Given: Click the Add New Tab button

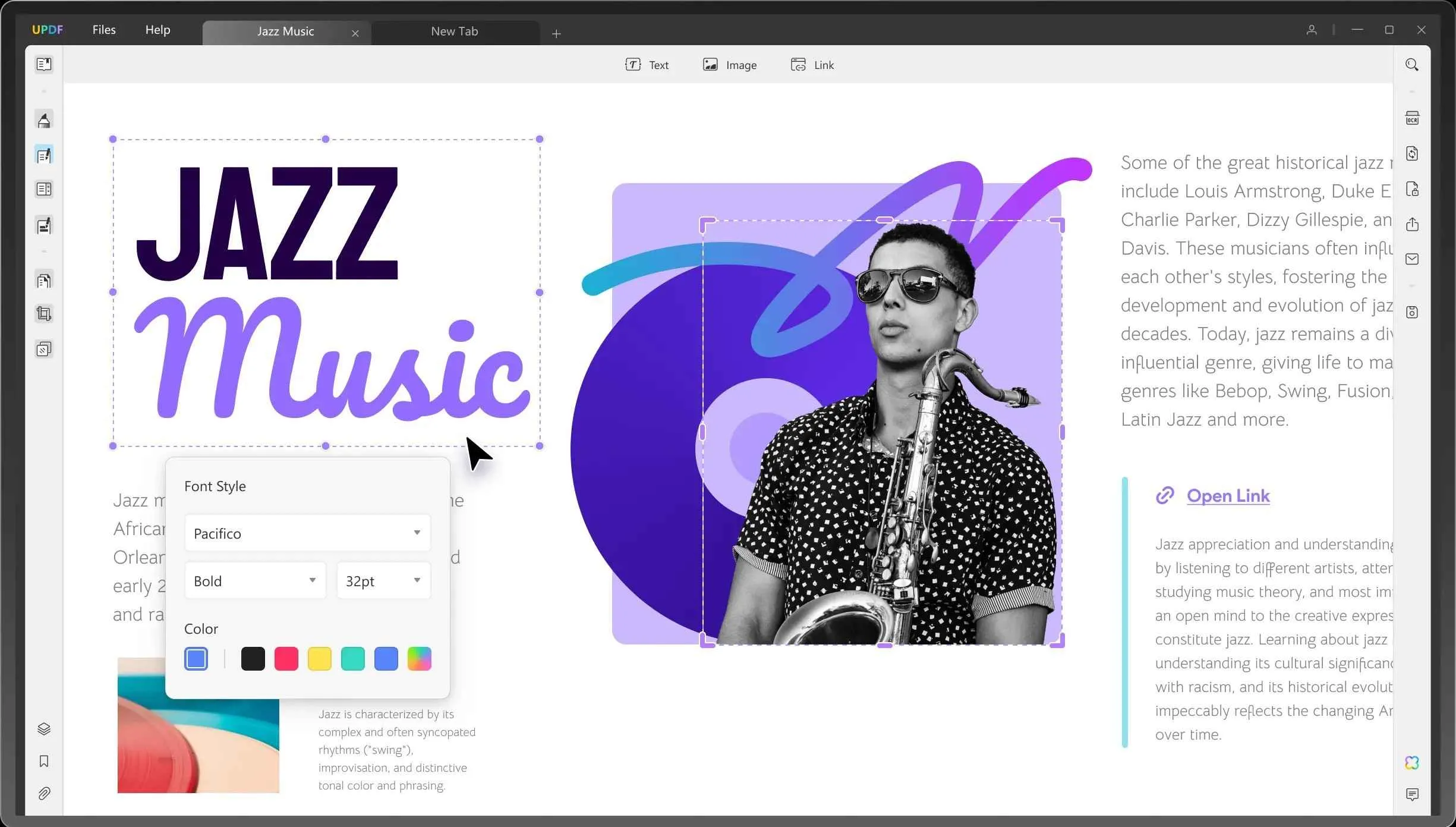Looking at the screenshot, I should coord(556,31).
